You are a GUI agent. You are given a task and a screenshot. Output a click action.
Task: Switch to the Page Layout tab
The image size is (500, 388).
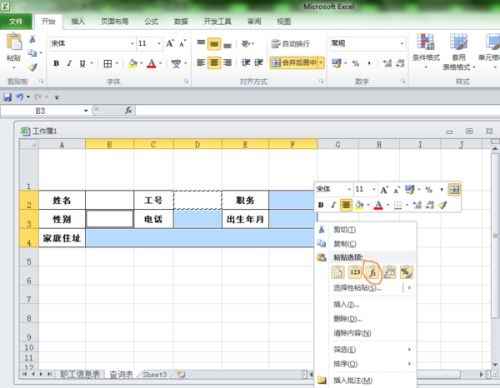click(115, 21)
